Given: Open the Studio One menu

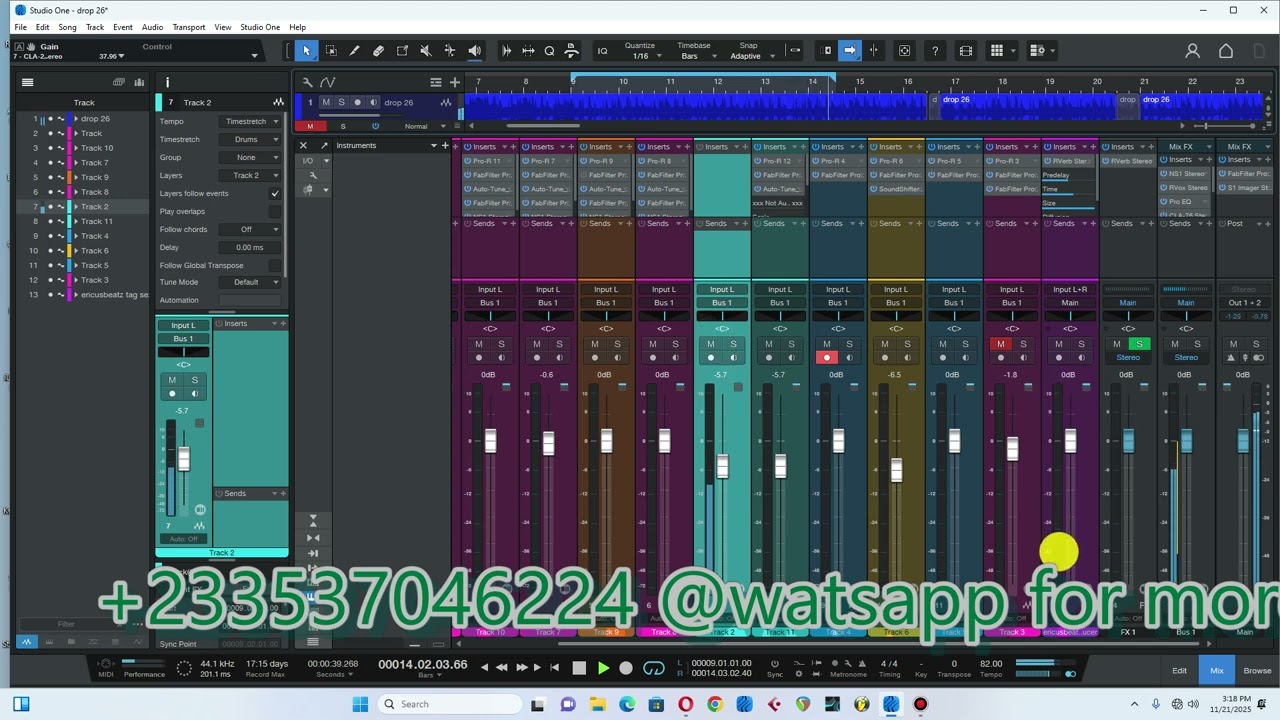Looking at the screenshot, I should (x=260, y=27).
